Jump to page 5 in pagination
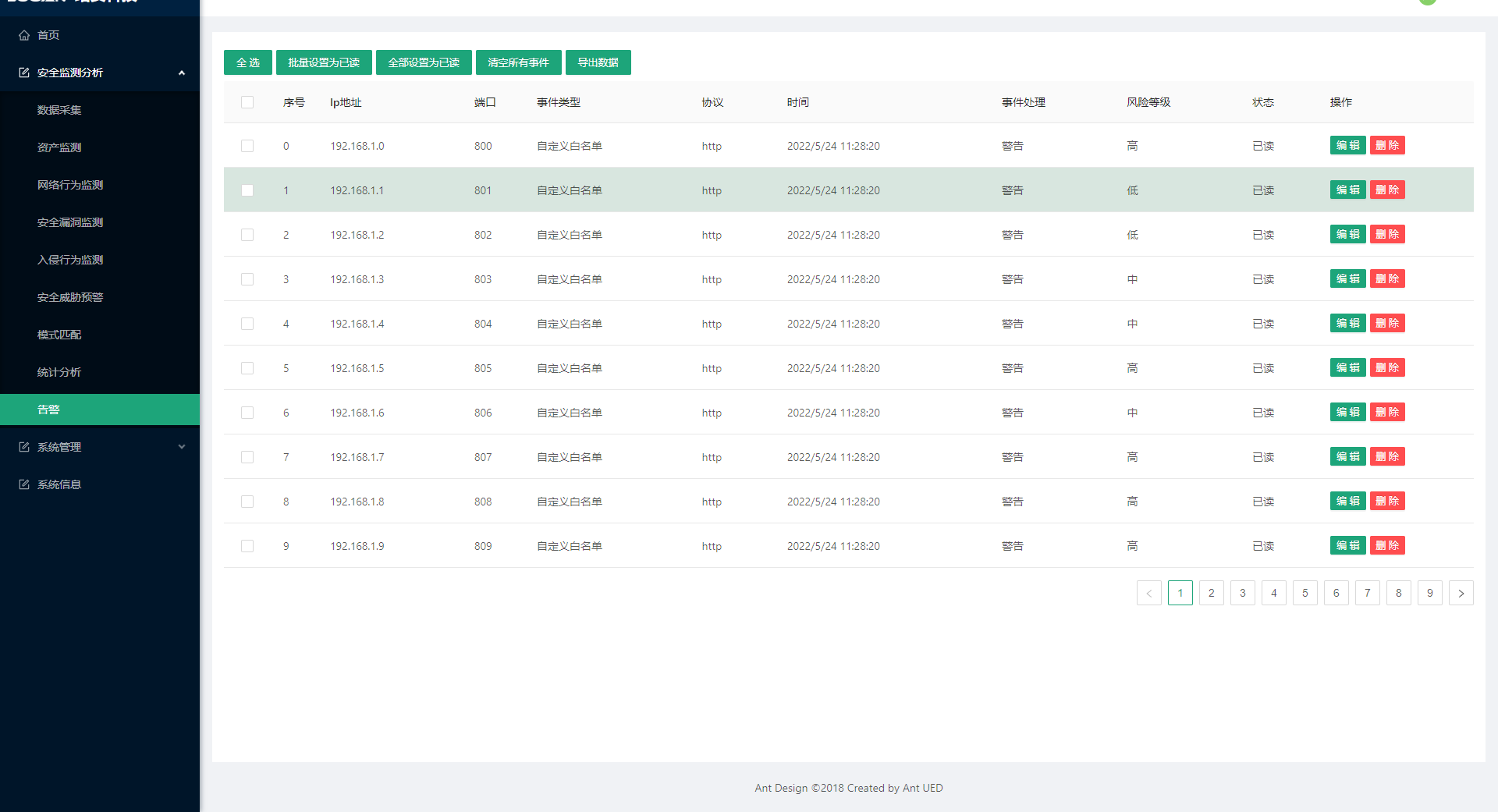 (x=1305, y=593)
